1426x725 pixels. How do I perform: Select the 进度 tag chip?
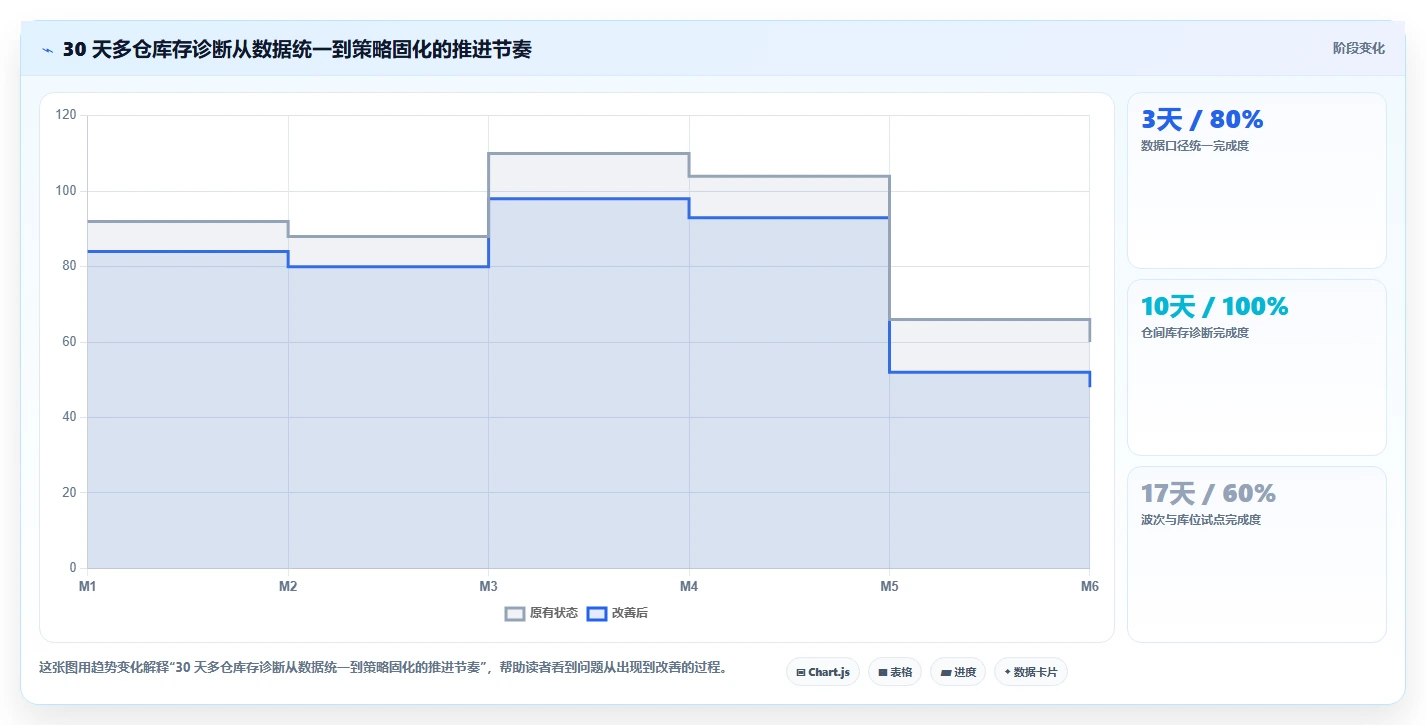click(958, 672)
